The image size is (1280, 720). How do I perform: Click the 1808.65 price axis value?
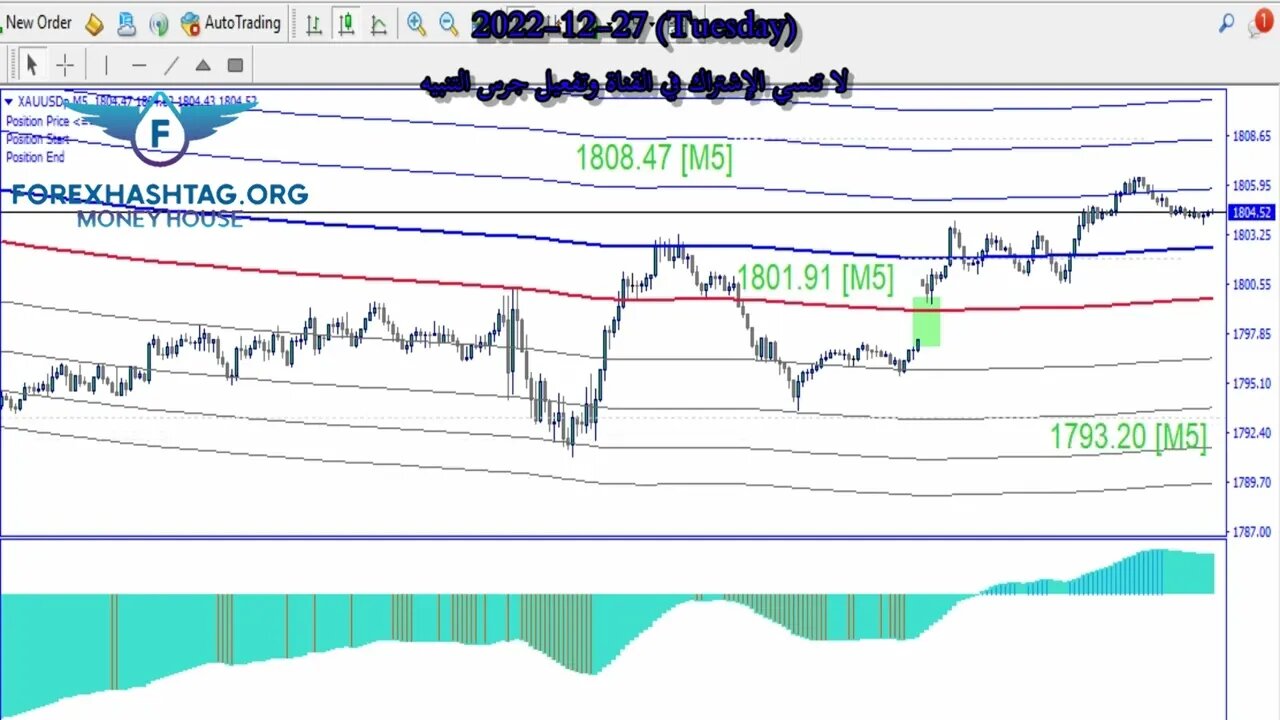coord(1252,136)
